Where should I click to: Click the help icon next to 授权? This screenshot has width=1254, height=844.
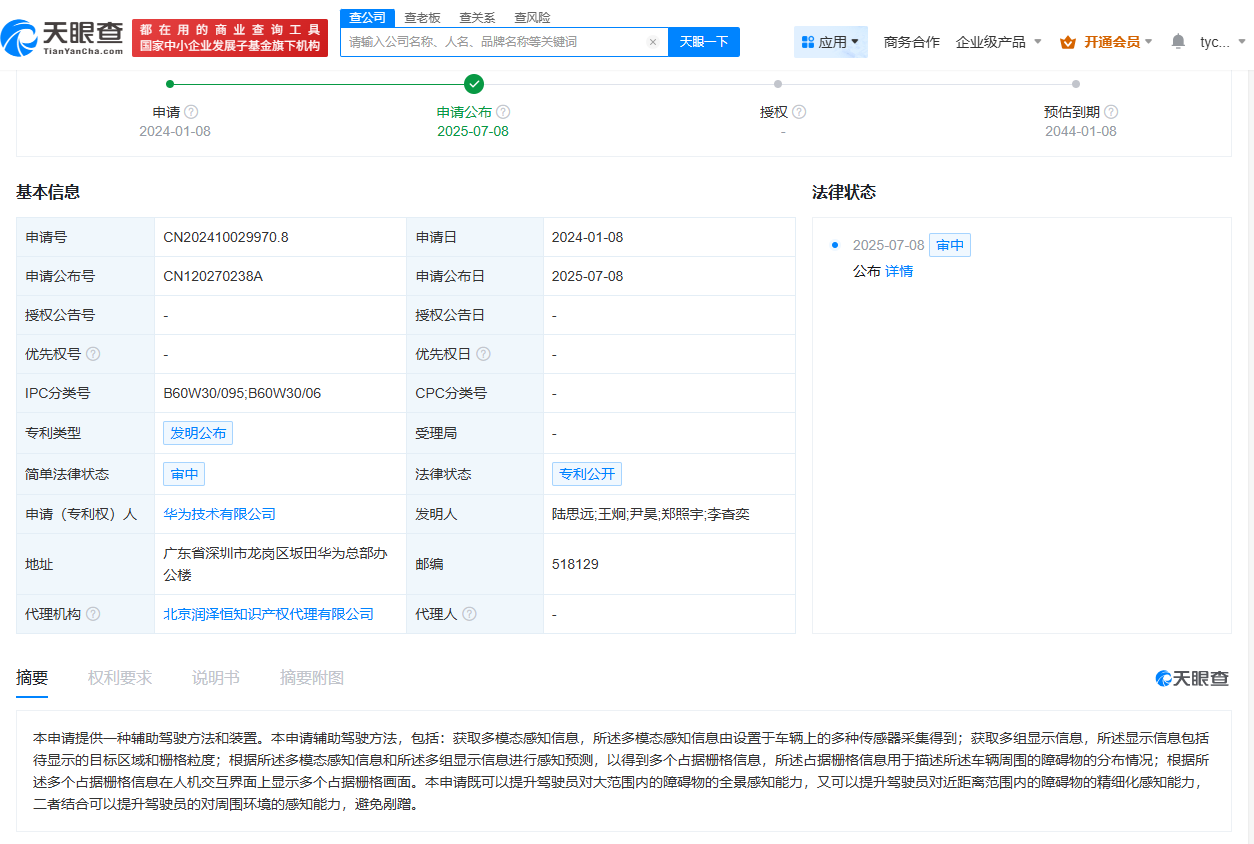coord(799,112)
